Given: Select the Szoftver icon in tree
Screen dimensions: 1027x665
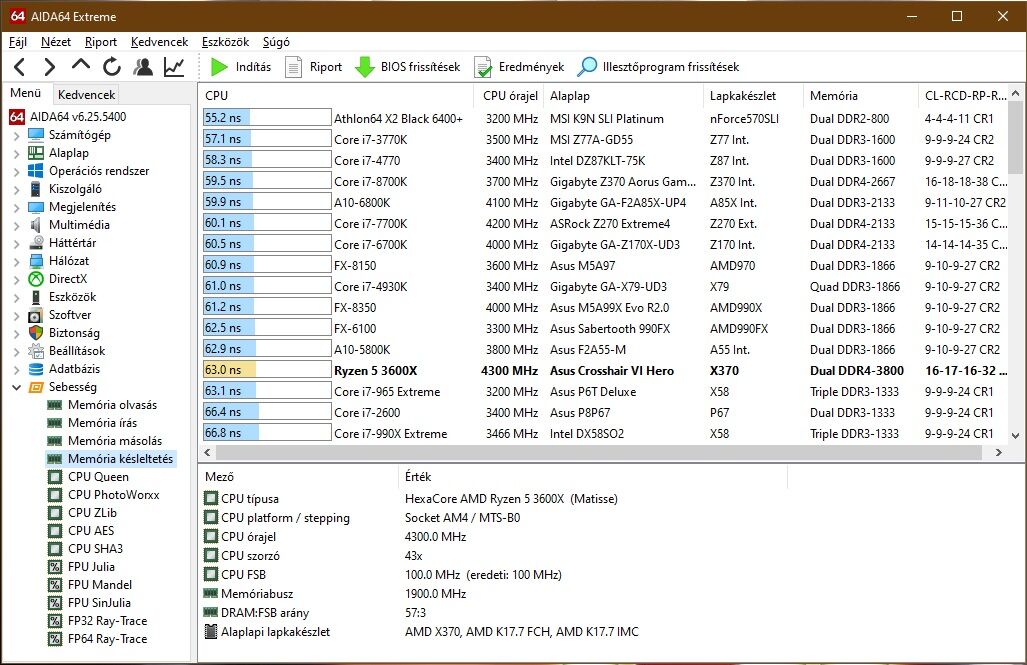Looking at the screenshot, I should click(x=36, y=315).
